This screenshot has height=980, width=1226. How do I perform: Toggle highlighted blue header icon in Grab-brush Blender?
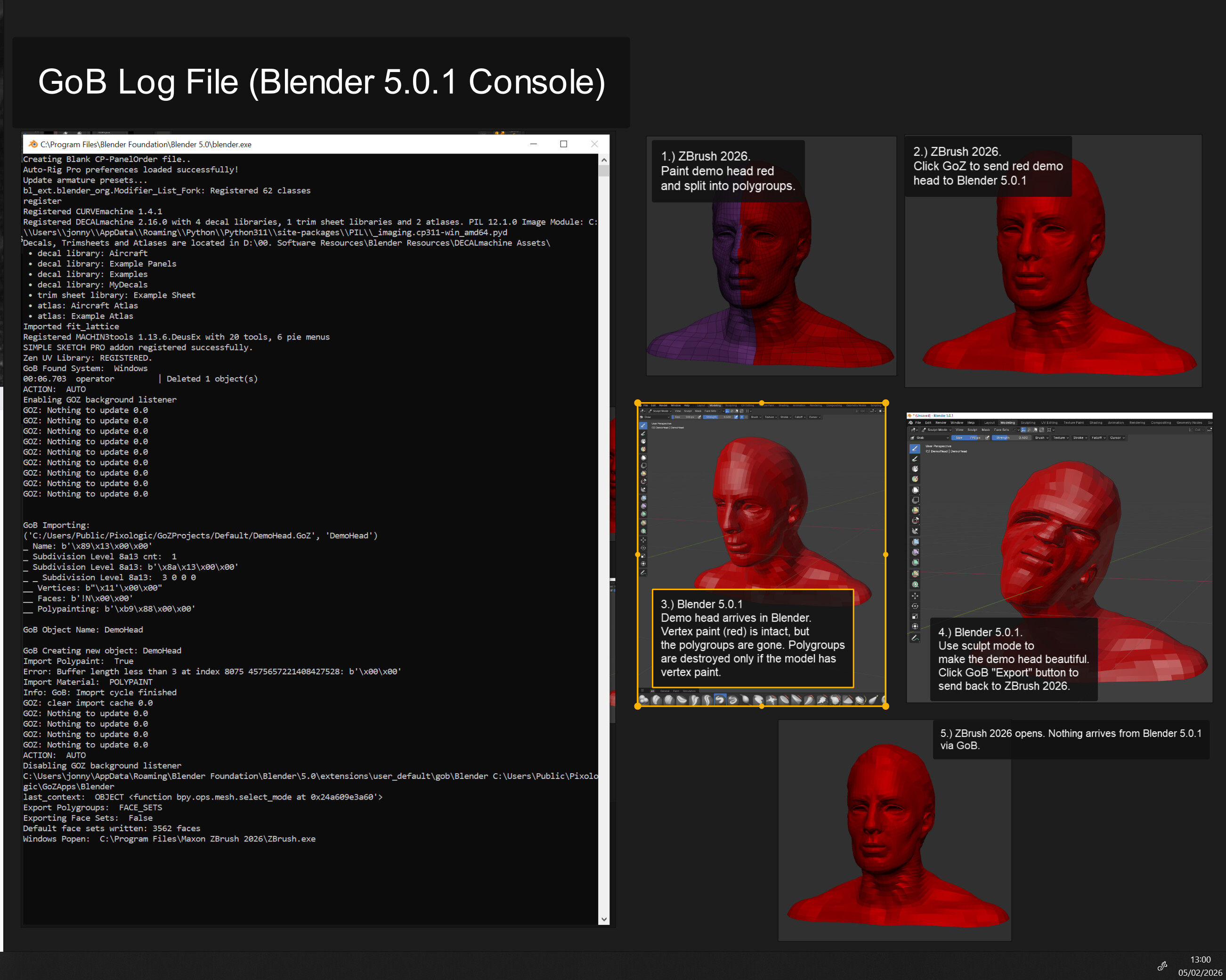[1023, 430]
